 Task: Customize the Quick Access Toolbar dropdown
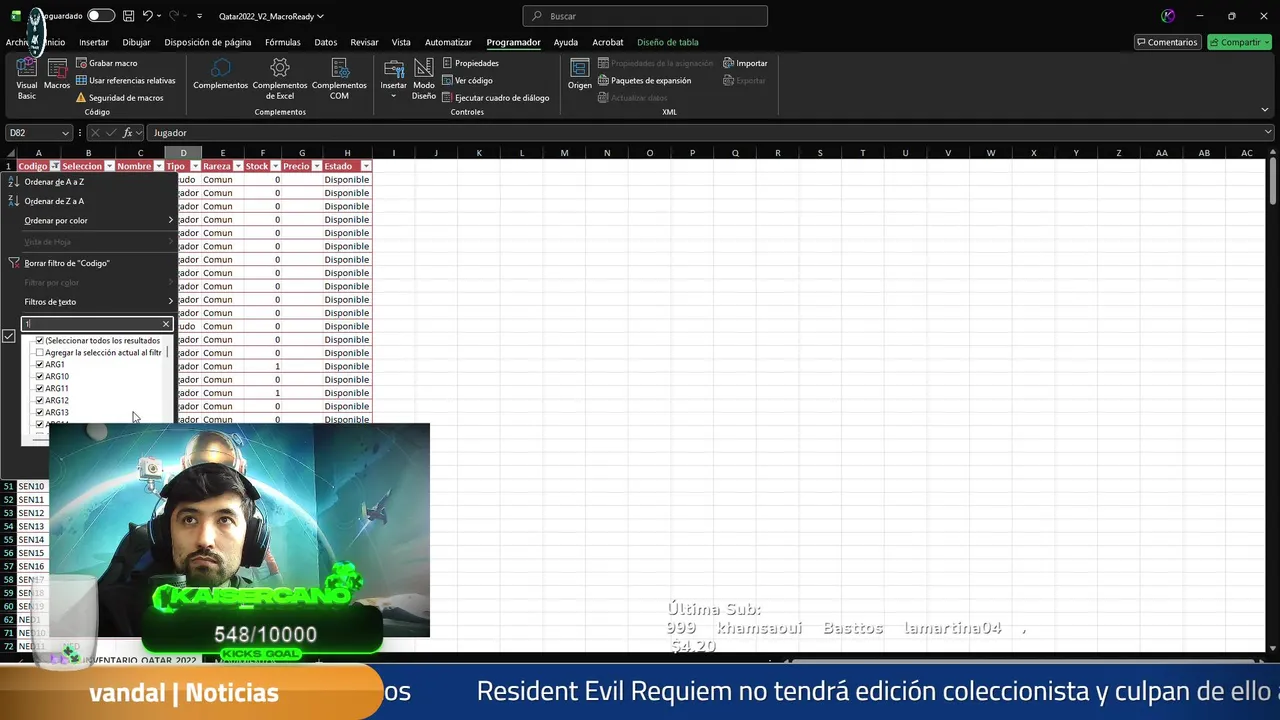199,16
